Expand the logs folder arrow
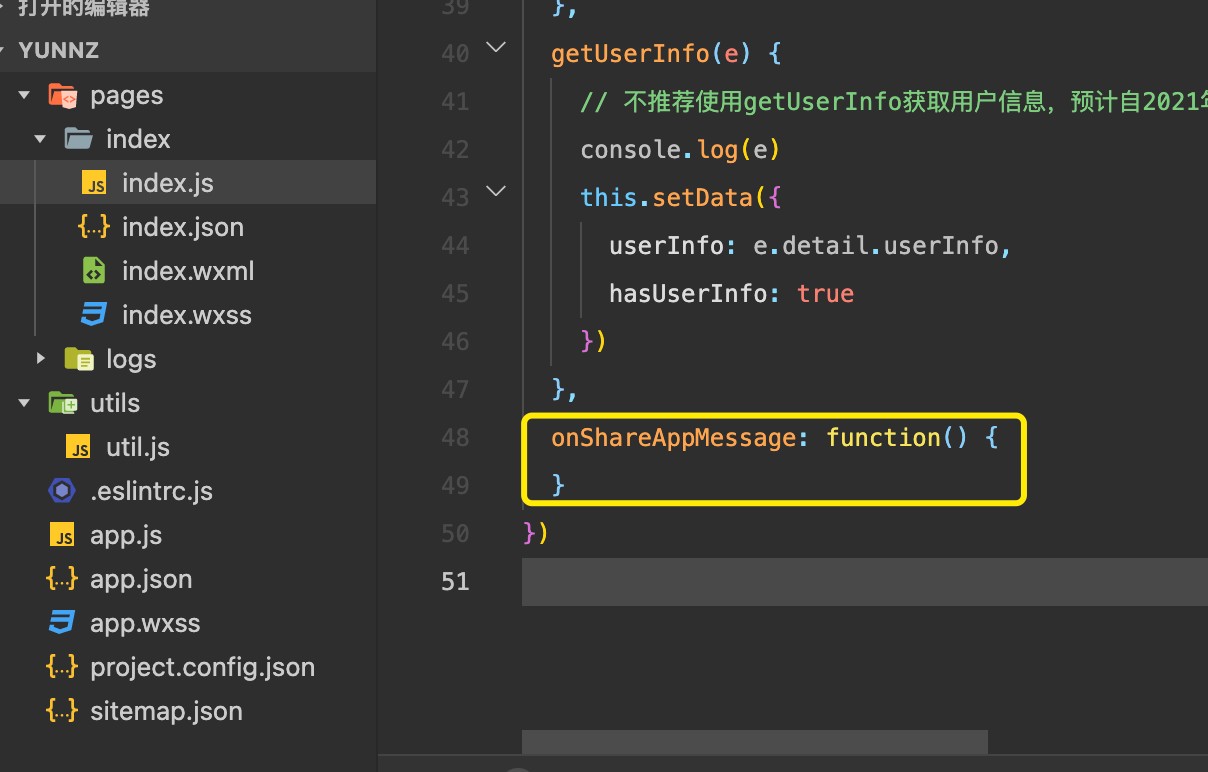 (41, 358)
